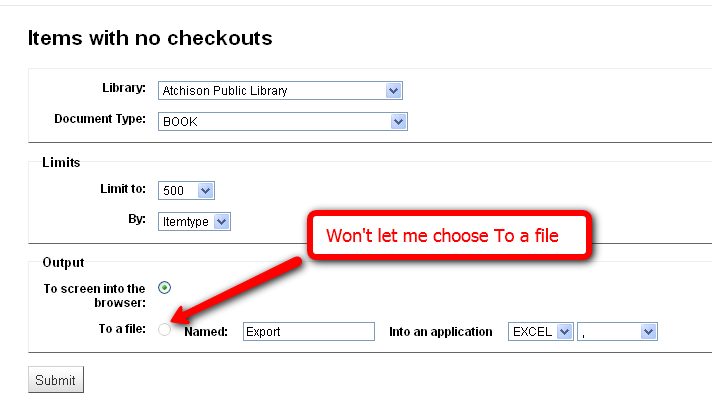Expand the Document Type dropdown set to BOOK
Viewport: 712px width, 417px height.
point(283,121)
